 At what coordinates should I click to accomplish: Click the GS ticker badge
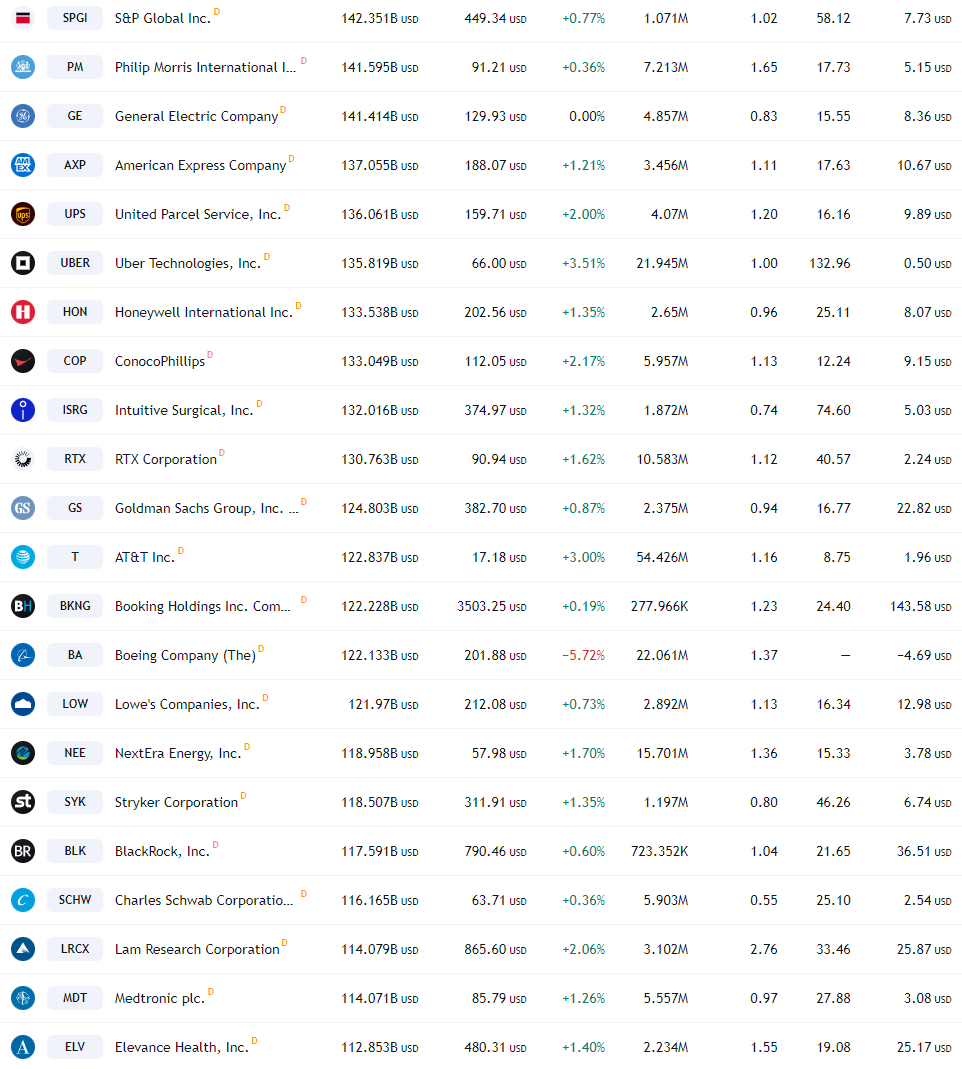point(75,508)
